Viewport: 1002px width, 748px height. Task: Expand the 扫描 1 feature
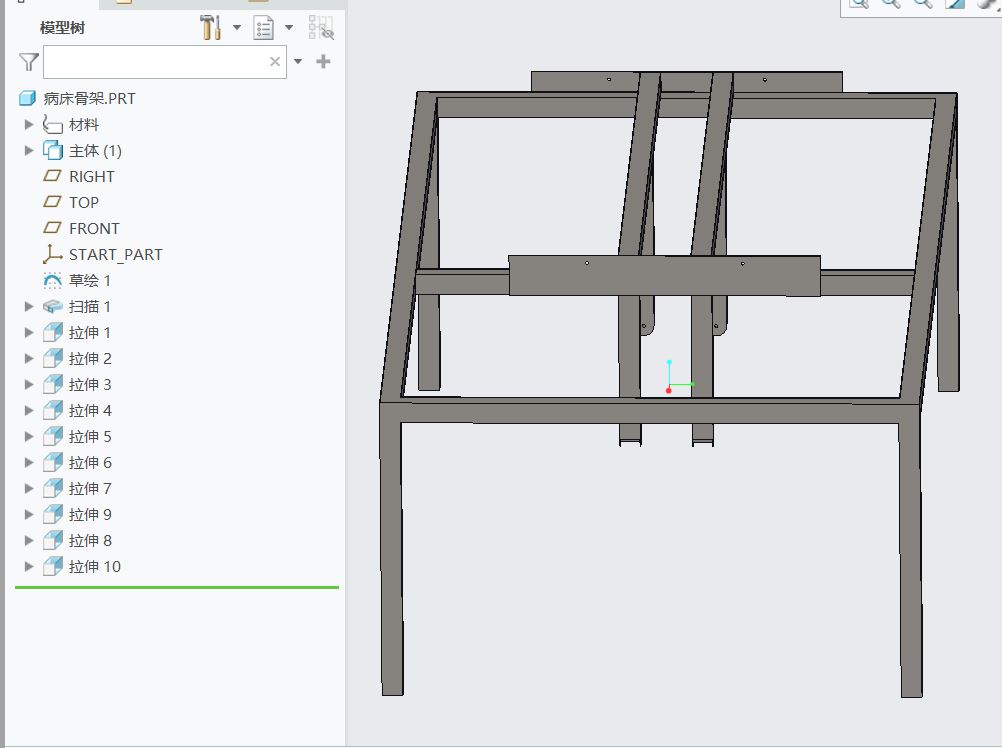[29, 307]
